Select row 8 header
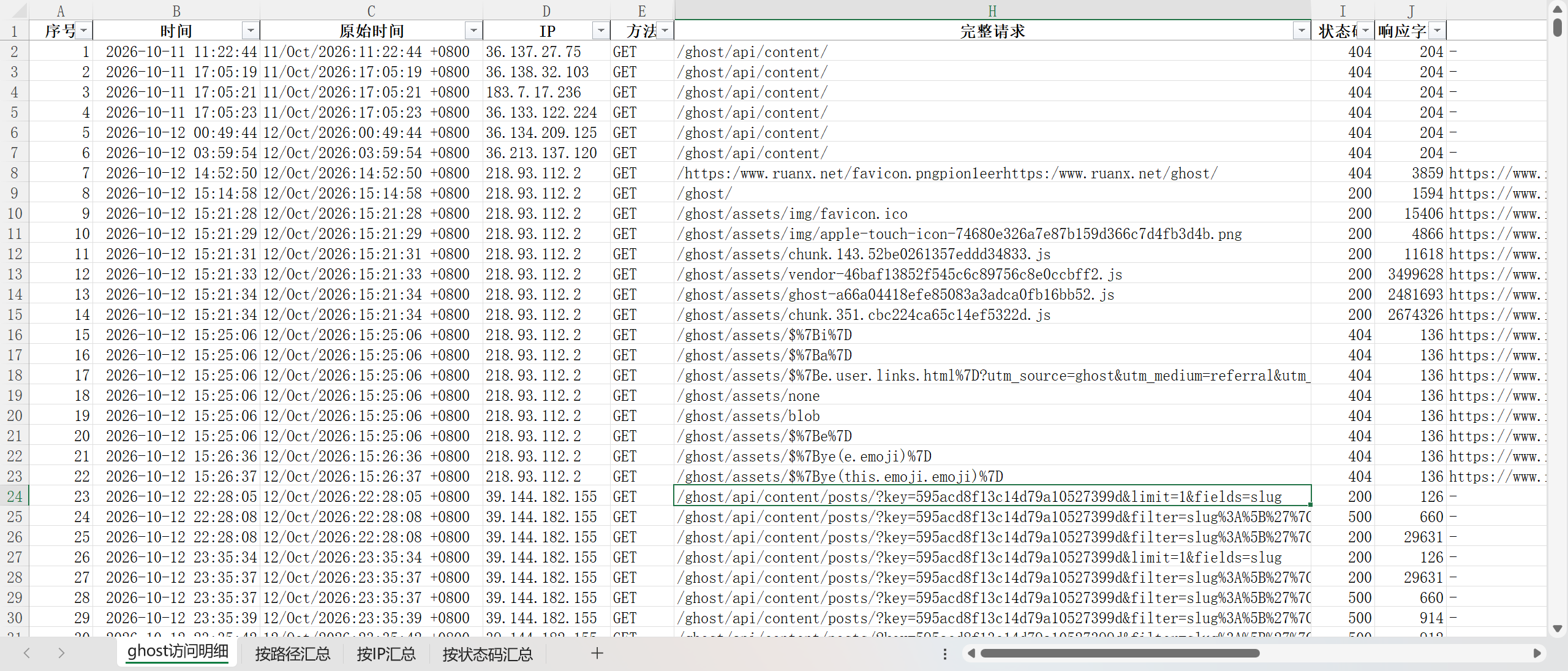Screen dimensions: 1568x671 (15, 173)
